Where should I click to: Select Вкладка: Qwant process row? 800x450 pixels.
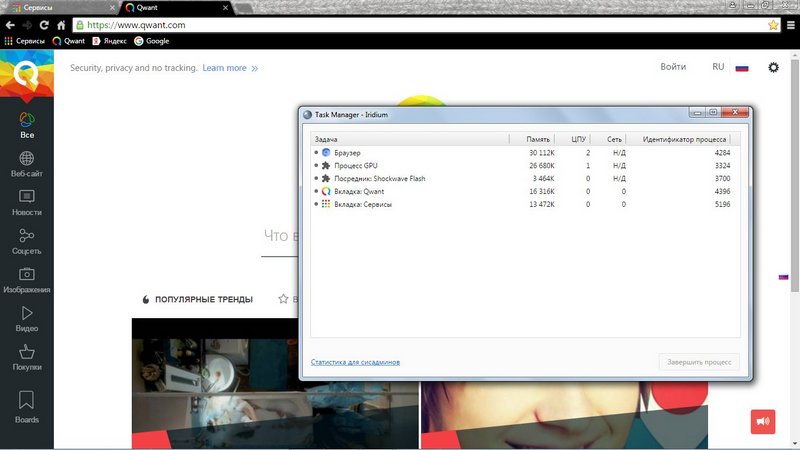pyautogui.click(x=526, y=191)
